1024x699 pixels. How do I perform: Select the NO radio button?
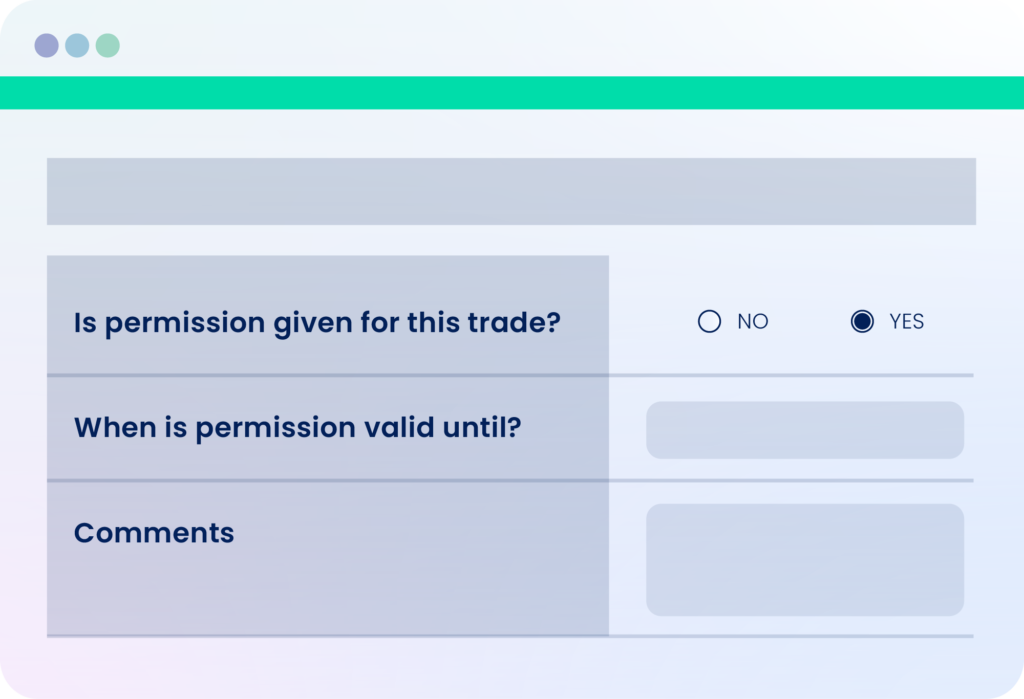coord(709,321)
